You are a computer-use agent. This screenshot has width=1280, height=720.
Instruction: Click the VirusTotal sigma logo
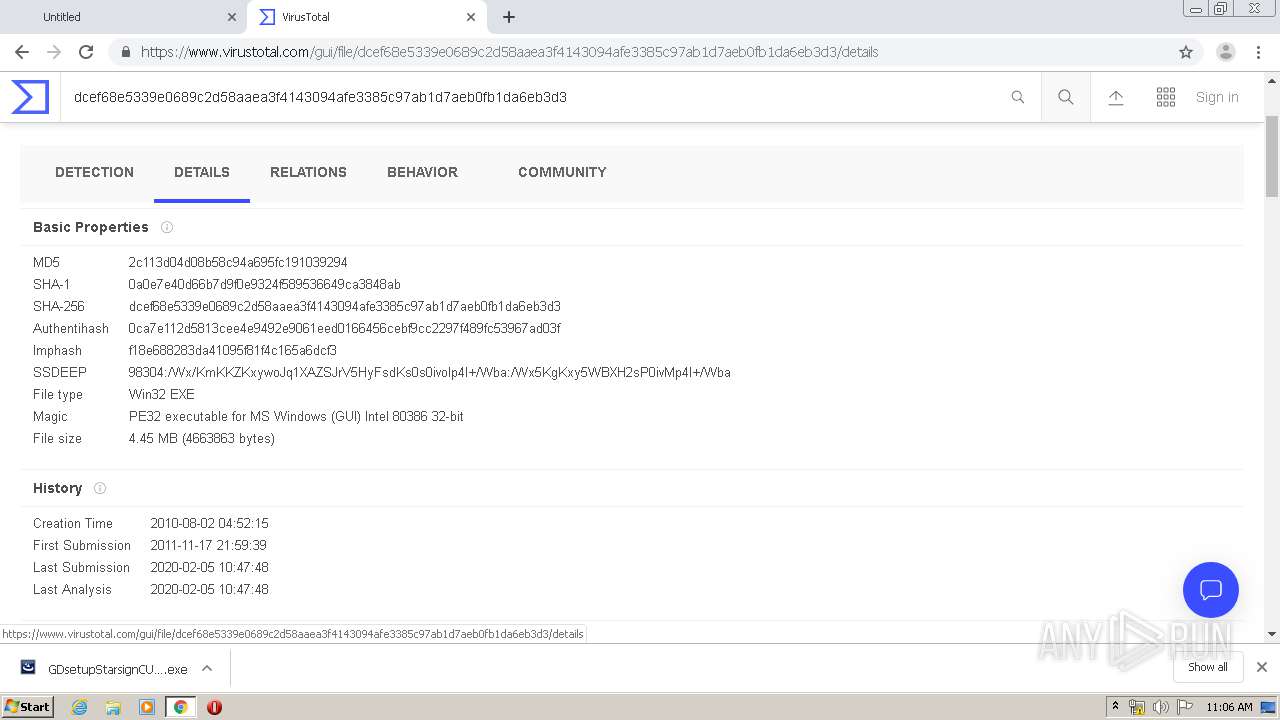point(30,97)
